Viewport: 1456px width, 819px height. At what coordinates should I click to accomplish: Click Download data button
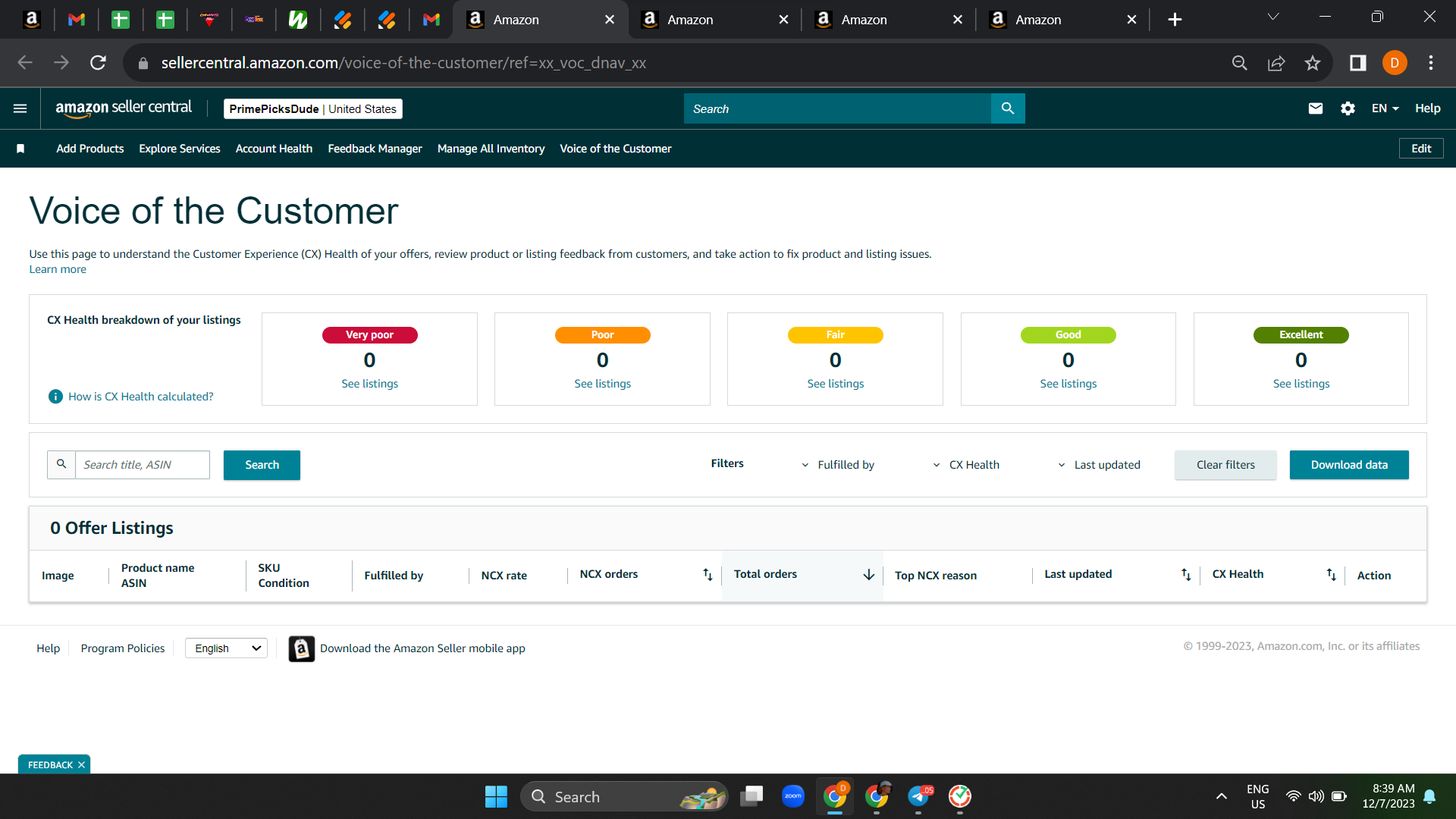point(1349,465)
